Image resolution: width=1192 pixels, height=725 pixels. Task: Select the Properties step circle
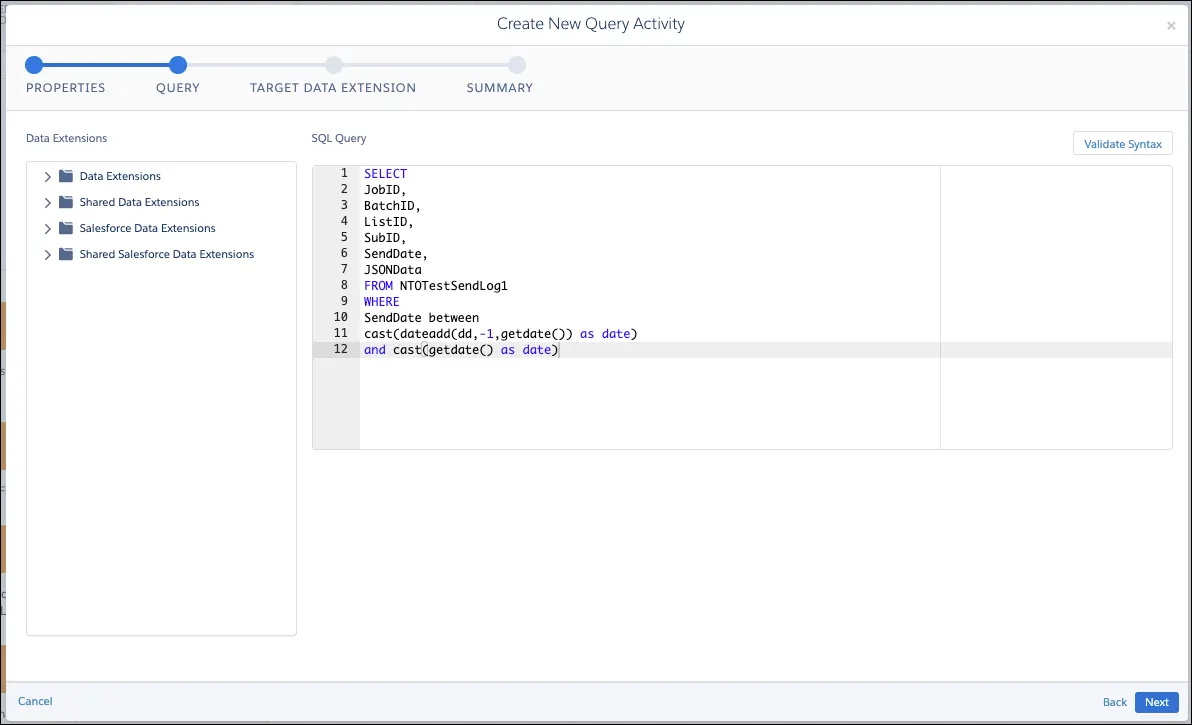click(x=33, y=63)
